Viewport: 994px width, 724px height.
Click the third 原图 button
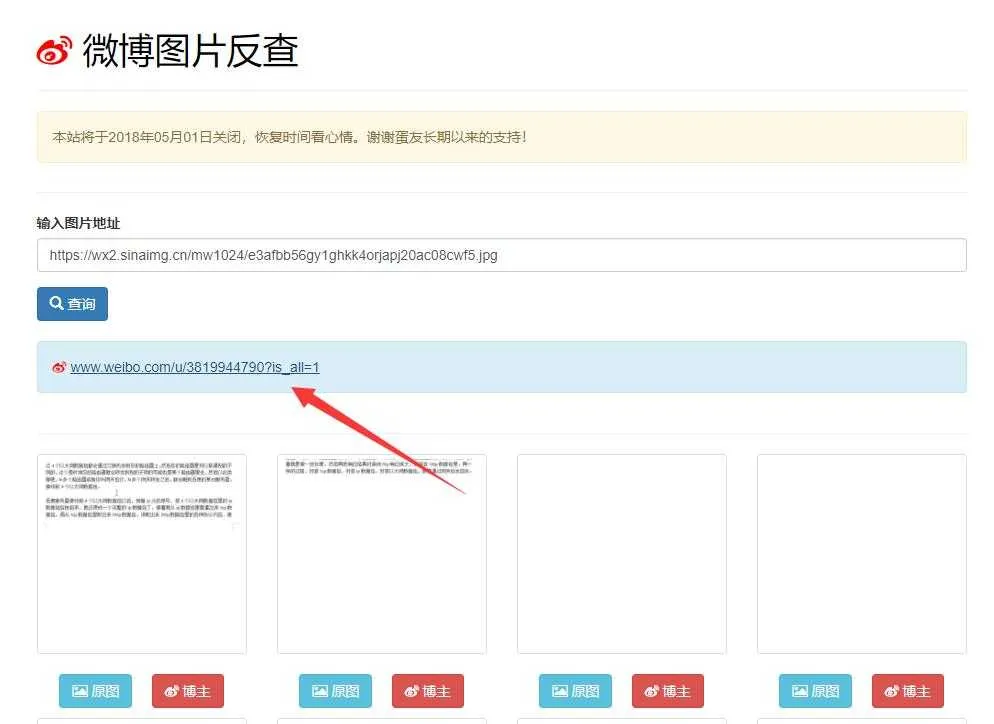pyautogui.click(x=575, y=690)
